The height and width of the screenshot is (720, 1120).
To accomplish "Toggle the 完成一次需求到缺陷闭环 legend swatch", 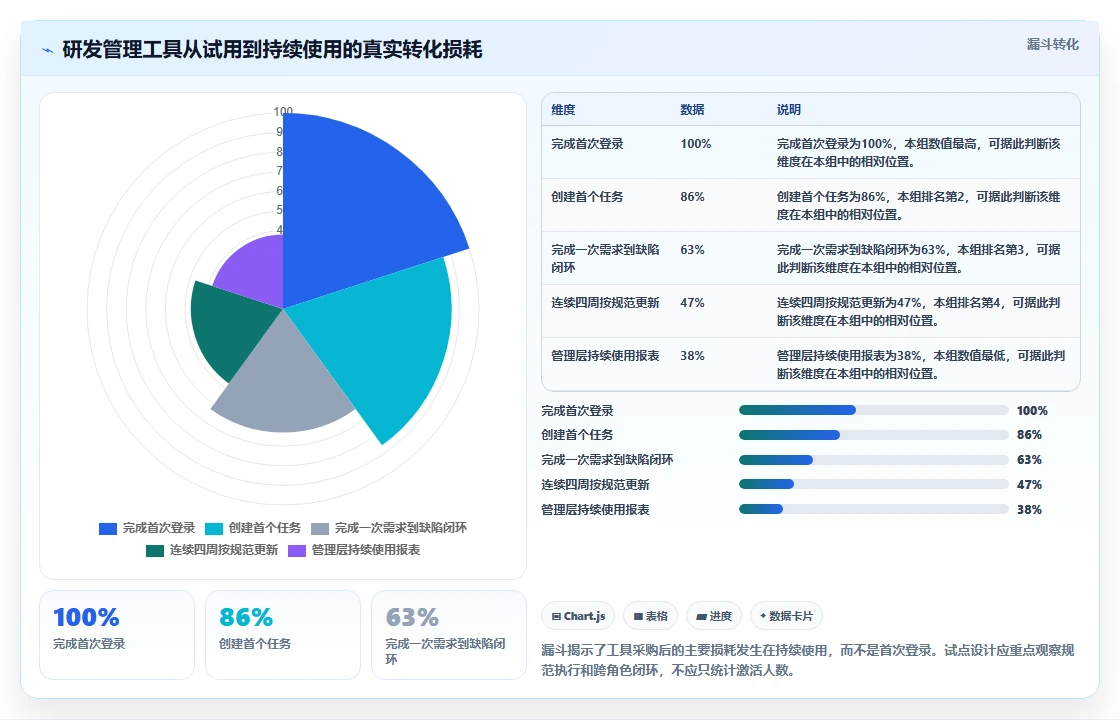I will (x=320, y=529).
